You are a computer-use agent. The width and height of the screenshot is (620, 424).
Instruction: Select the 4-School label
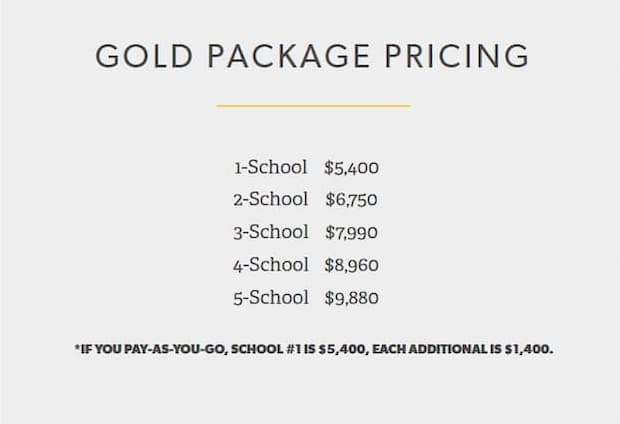point(271,265)
